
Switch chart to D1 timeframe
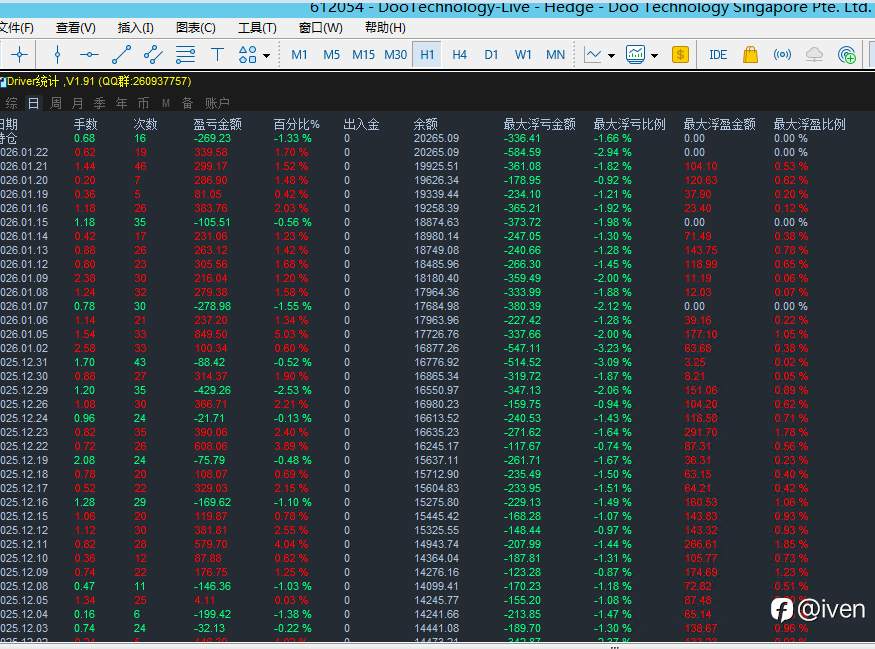[491, 55]
